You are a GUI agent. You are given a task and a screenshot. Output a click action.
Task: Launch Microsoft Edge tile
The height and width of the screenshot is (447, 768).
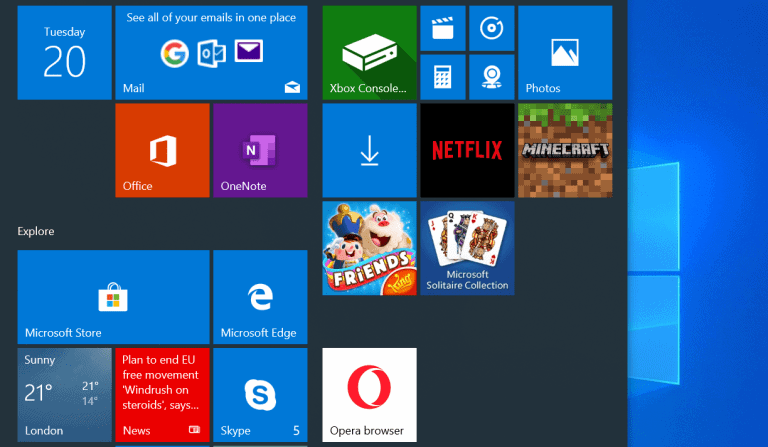pos(260,297)
